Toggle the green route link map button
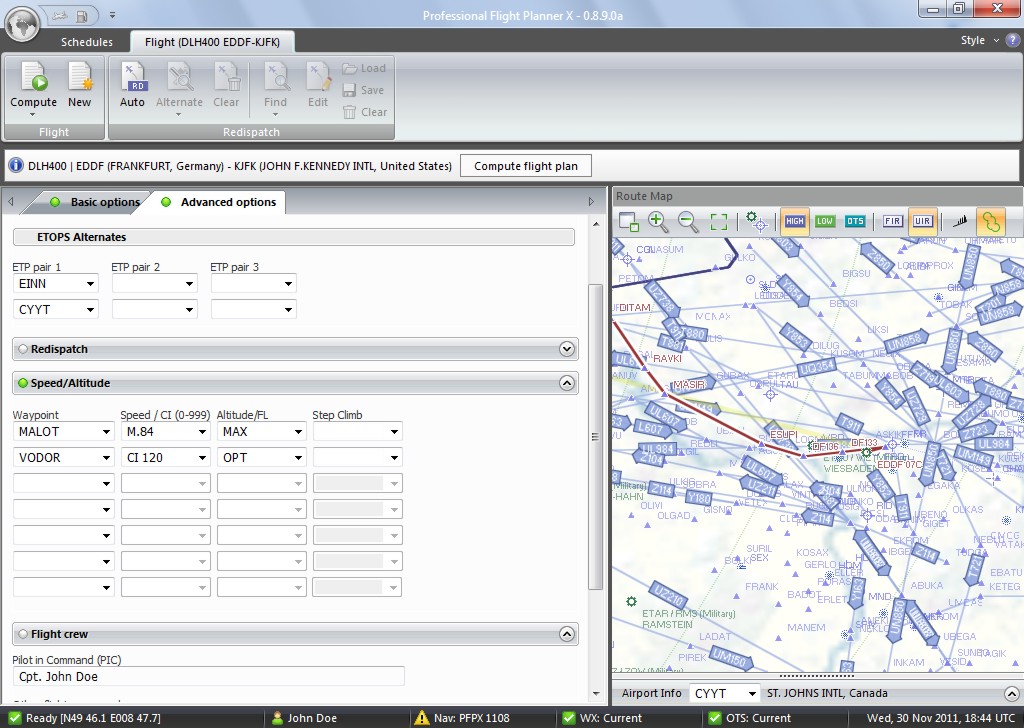 click(991, 221)
